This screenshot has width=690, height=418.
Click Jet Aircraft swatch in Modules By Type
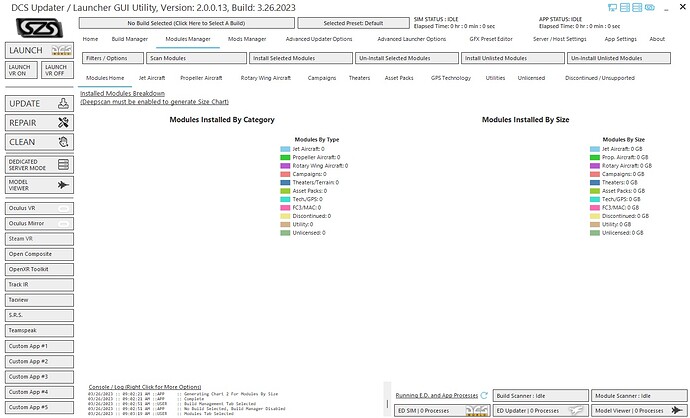coord(285,149)
